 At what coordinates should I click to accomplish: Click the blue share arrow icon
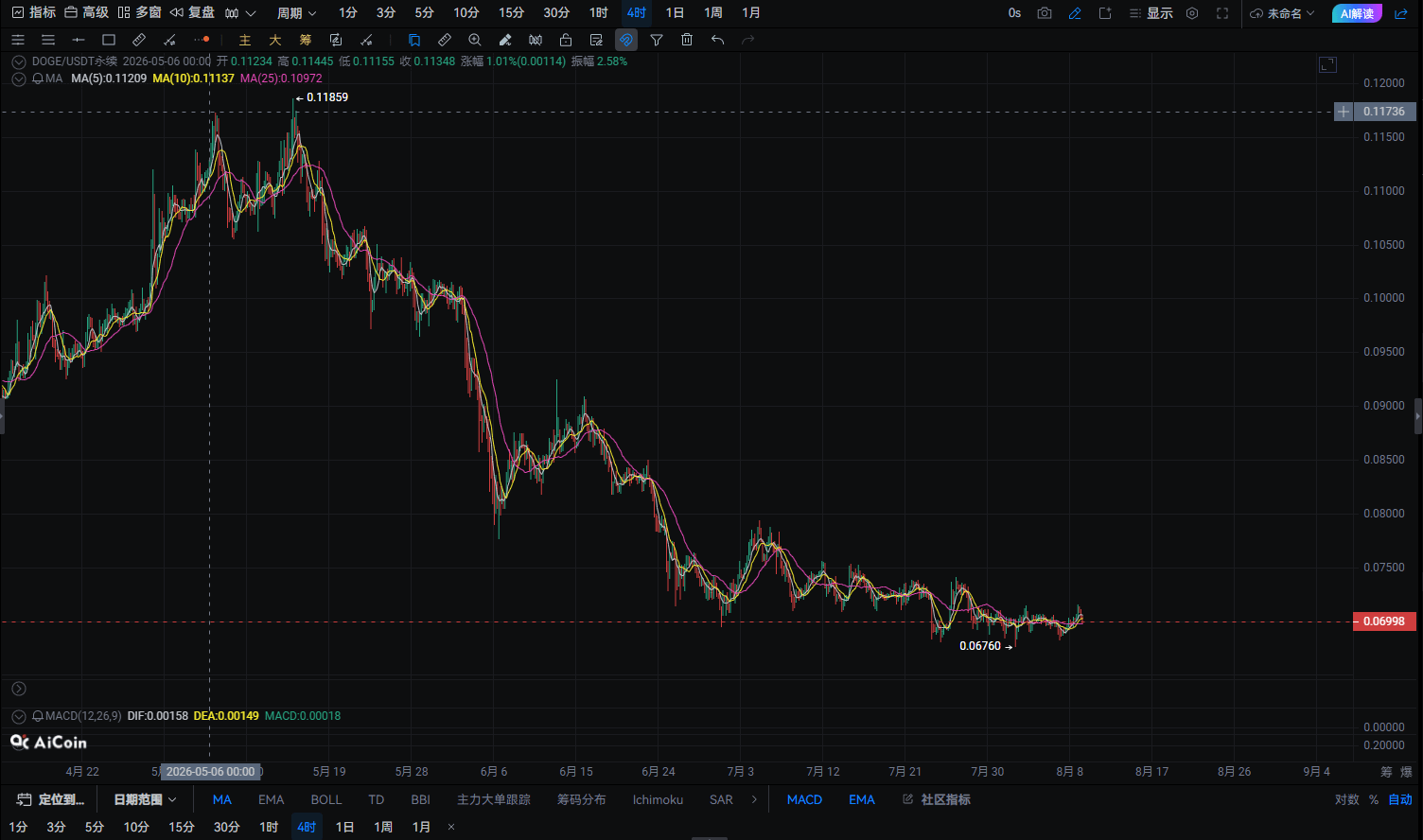tap(1401, 13)
